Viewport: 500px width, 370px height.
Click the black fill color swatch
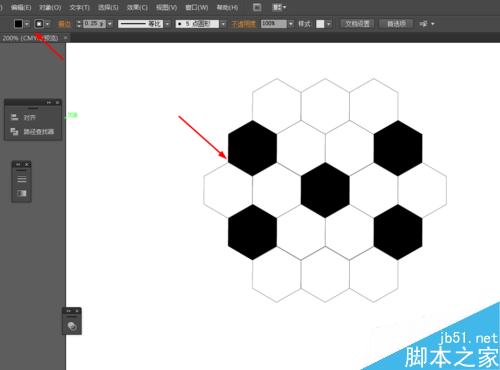(18, 24)
